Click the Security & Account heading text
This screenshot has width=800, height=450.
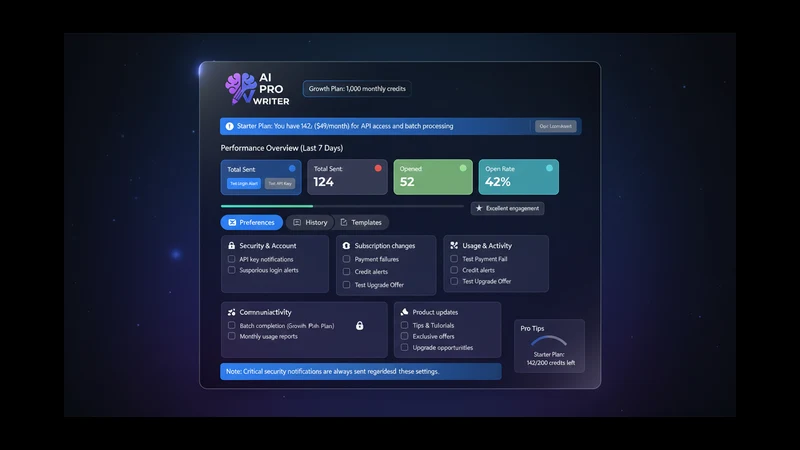[268, 245]
